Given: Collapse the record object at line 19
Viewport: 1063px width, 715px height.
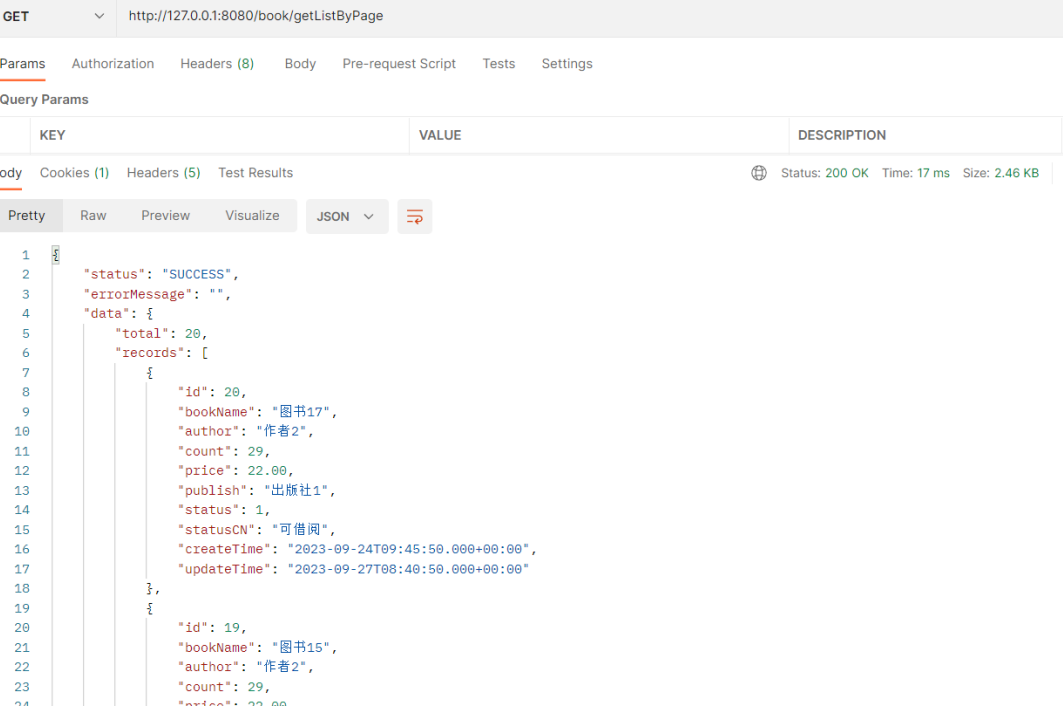Looking at the screenshot, I should 150,609.
